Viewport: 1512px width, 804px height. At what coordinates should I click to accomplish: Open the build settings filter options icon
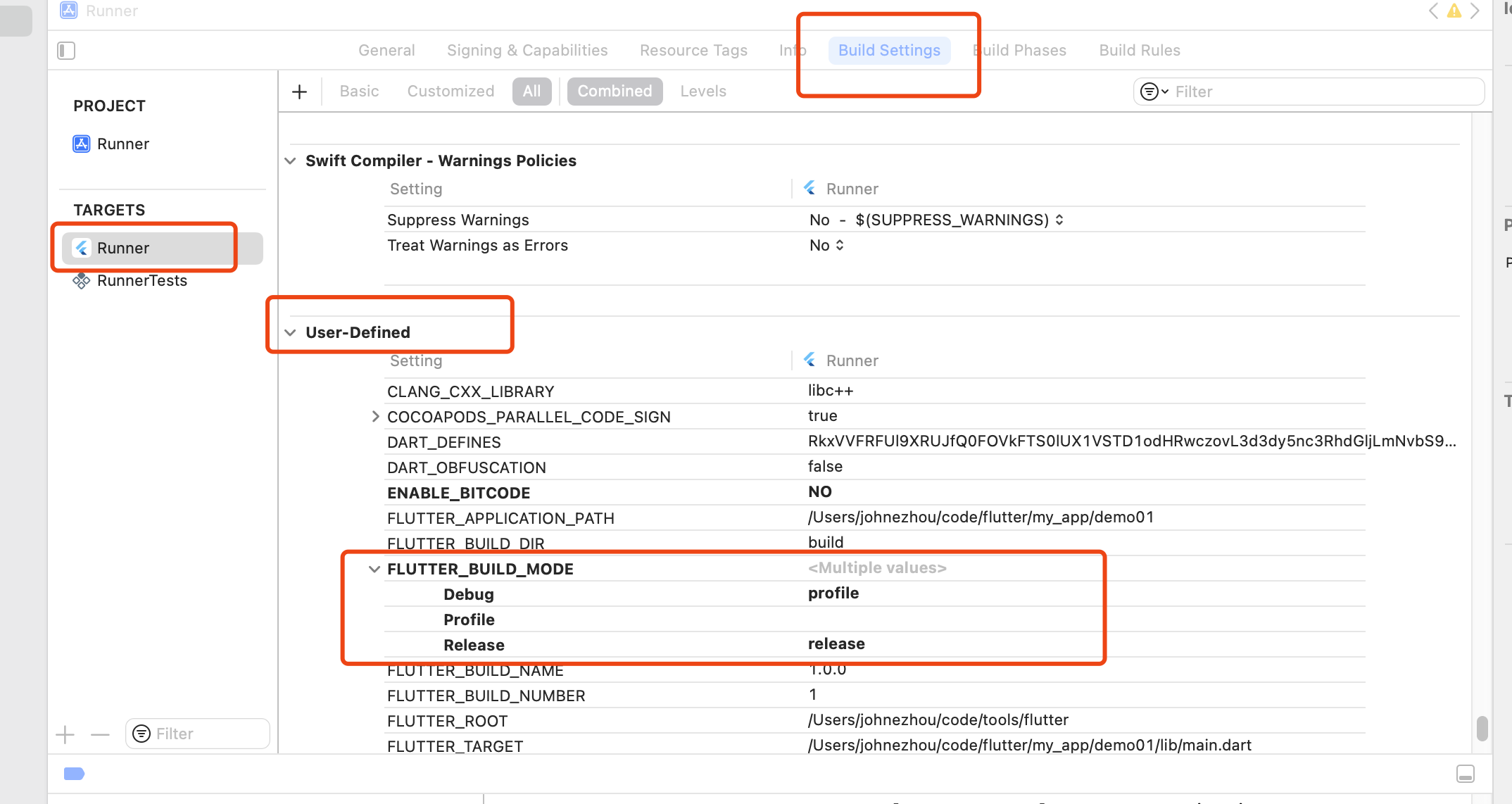pos(1154,92)
